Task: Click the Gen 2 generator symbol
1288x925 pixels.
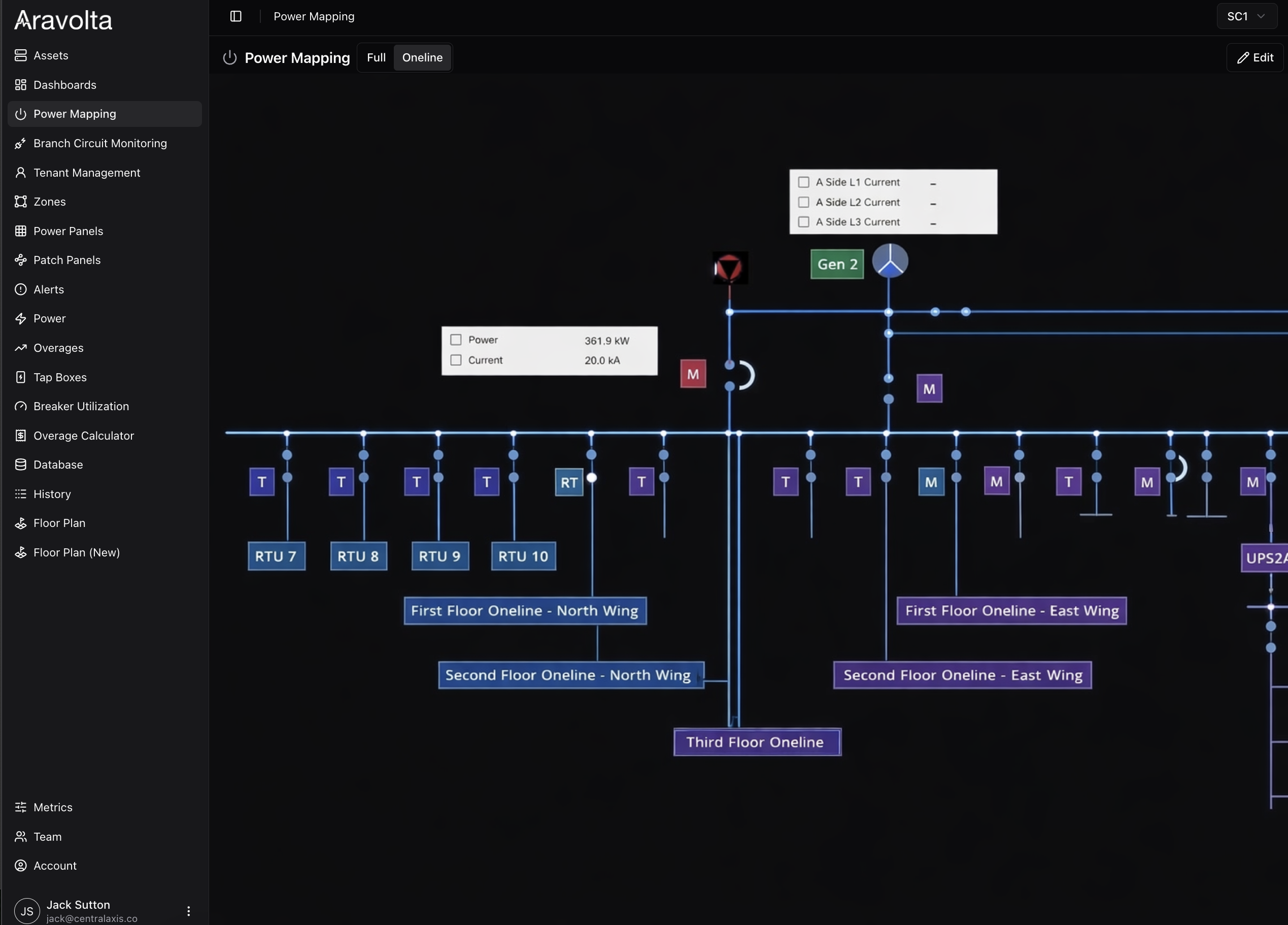Action: [x=890, y=261]
